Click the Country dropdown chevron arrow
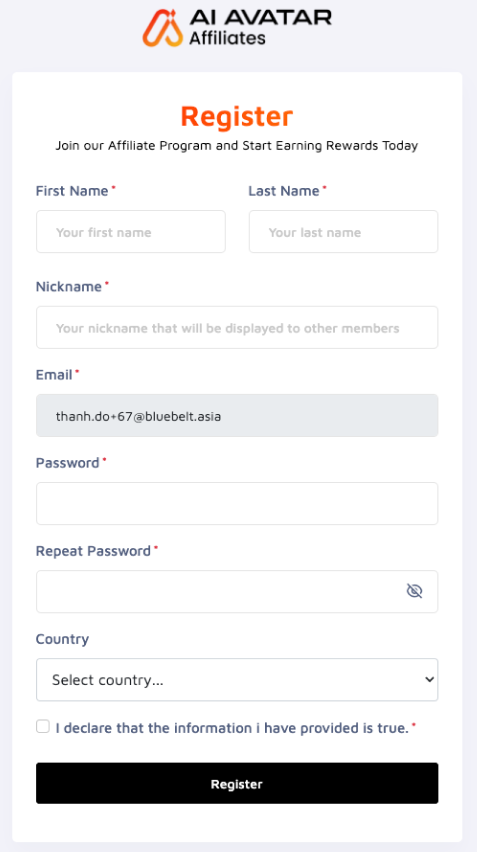This screenshot has height=852, width=477. coord(429,680)
